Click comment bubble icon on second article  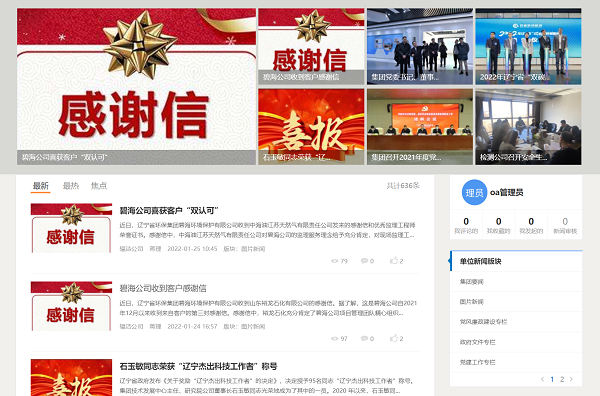364,339
